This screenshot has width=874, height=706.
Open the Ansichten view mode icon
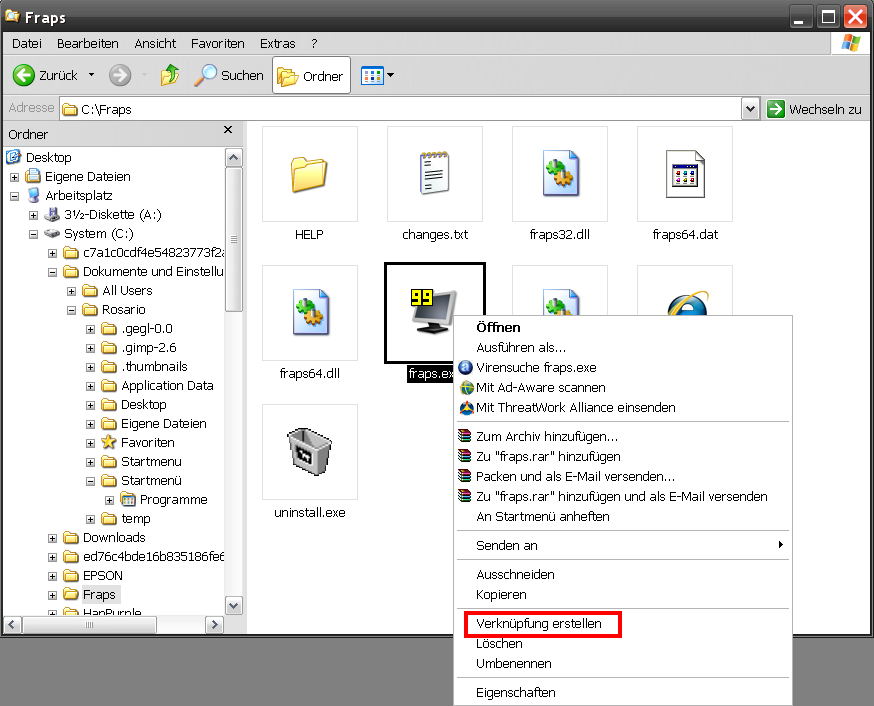coord(372,75)
